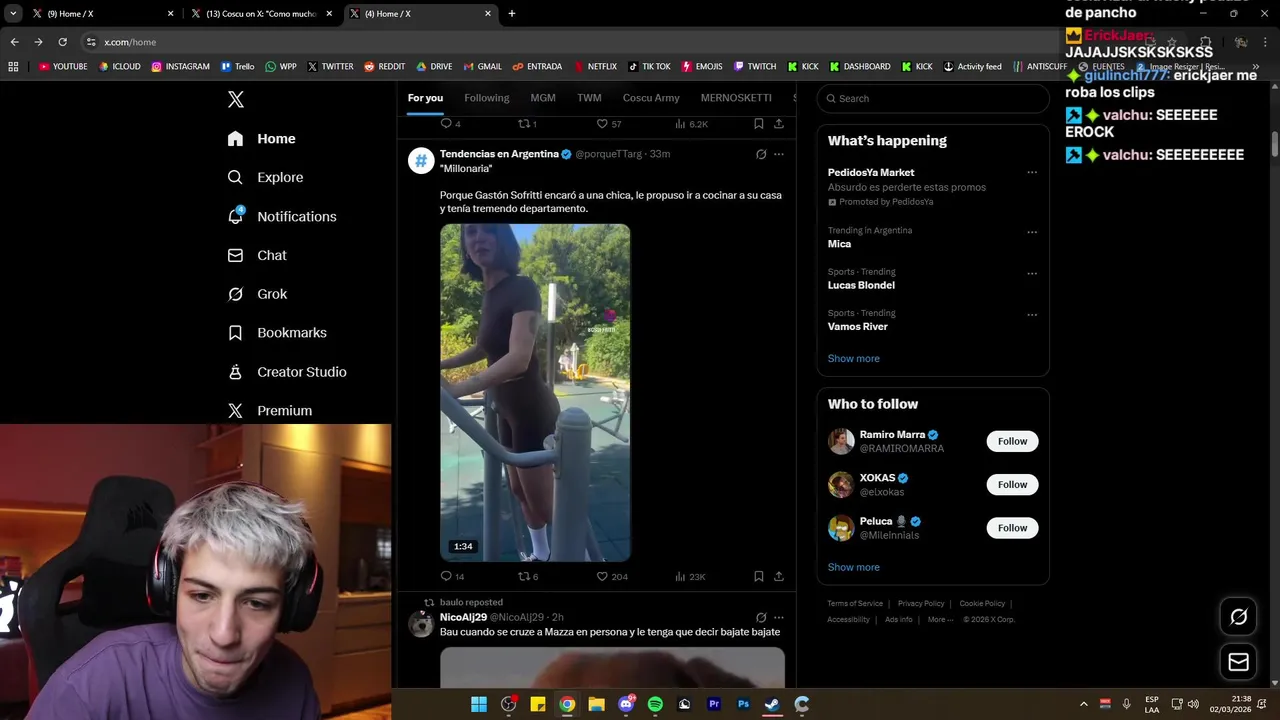Show hidden system tray icons

[1083, 704]
